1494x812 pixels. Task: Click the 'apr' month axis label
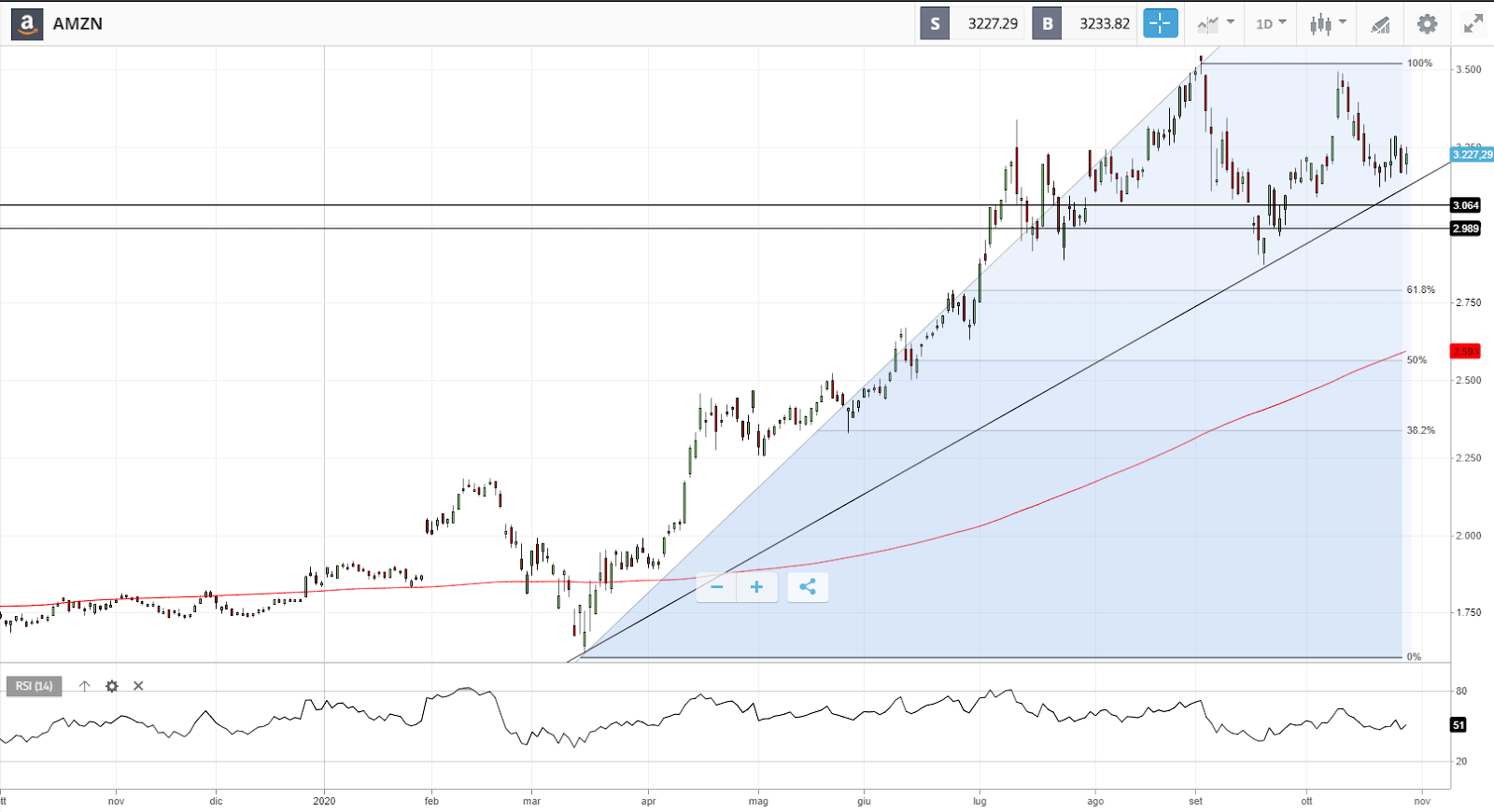[x=648, y=801]
